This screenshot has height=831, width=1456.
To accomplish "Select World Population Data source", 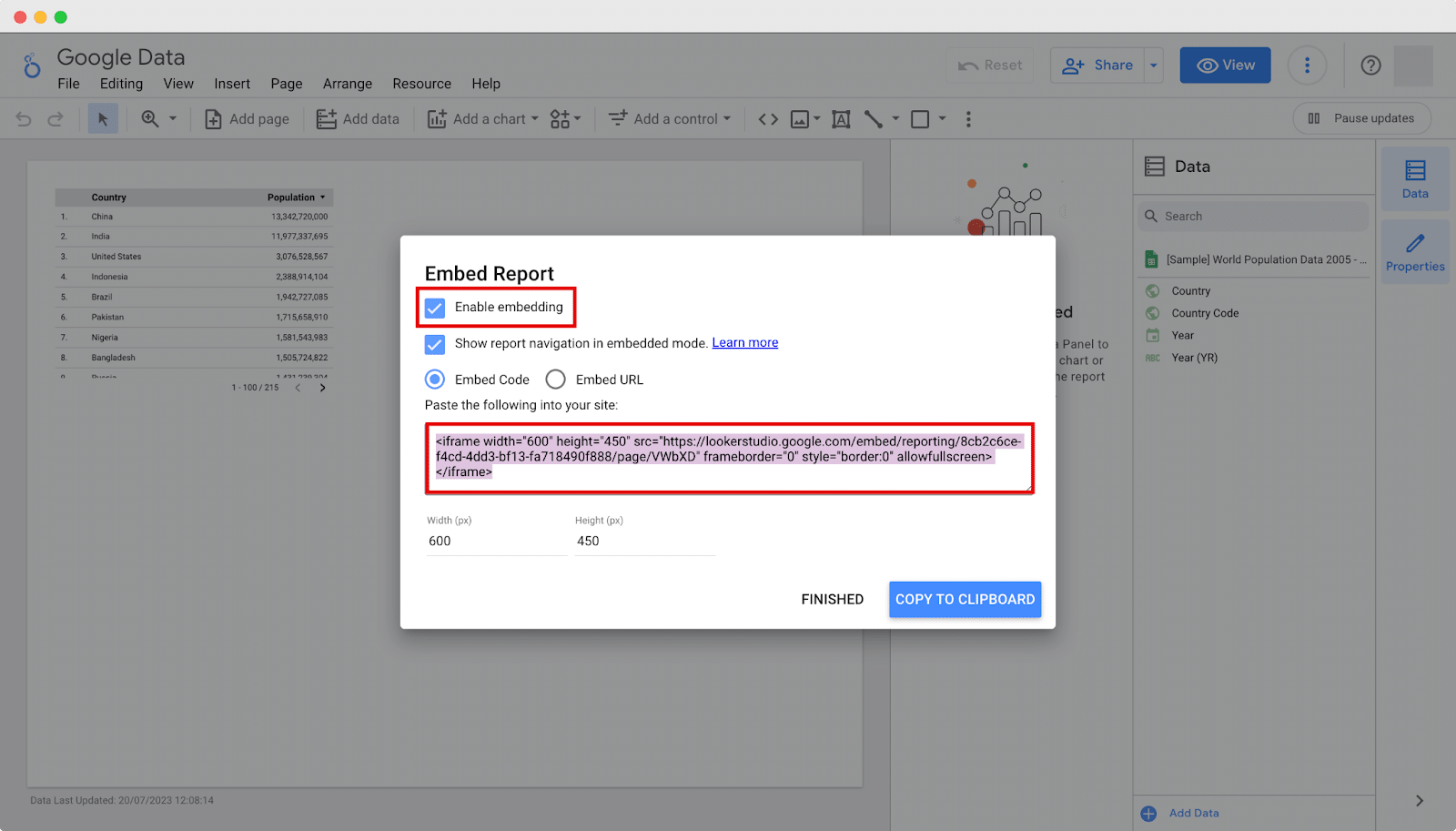I will pyautogui.click(x=1256, y=259).
